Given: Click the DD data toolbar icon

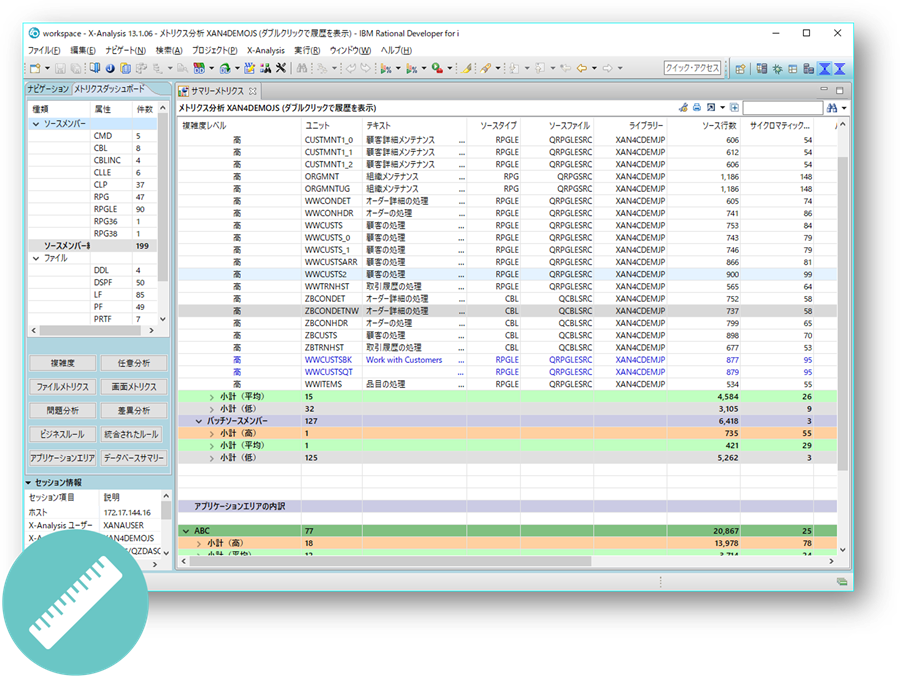Looking at the screenshot, I should [199, 68].
